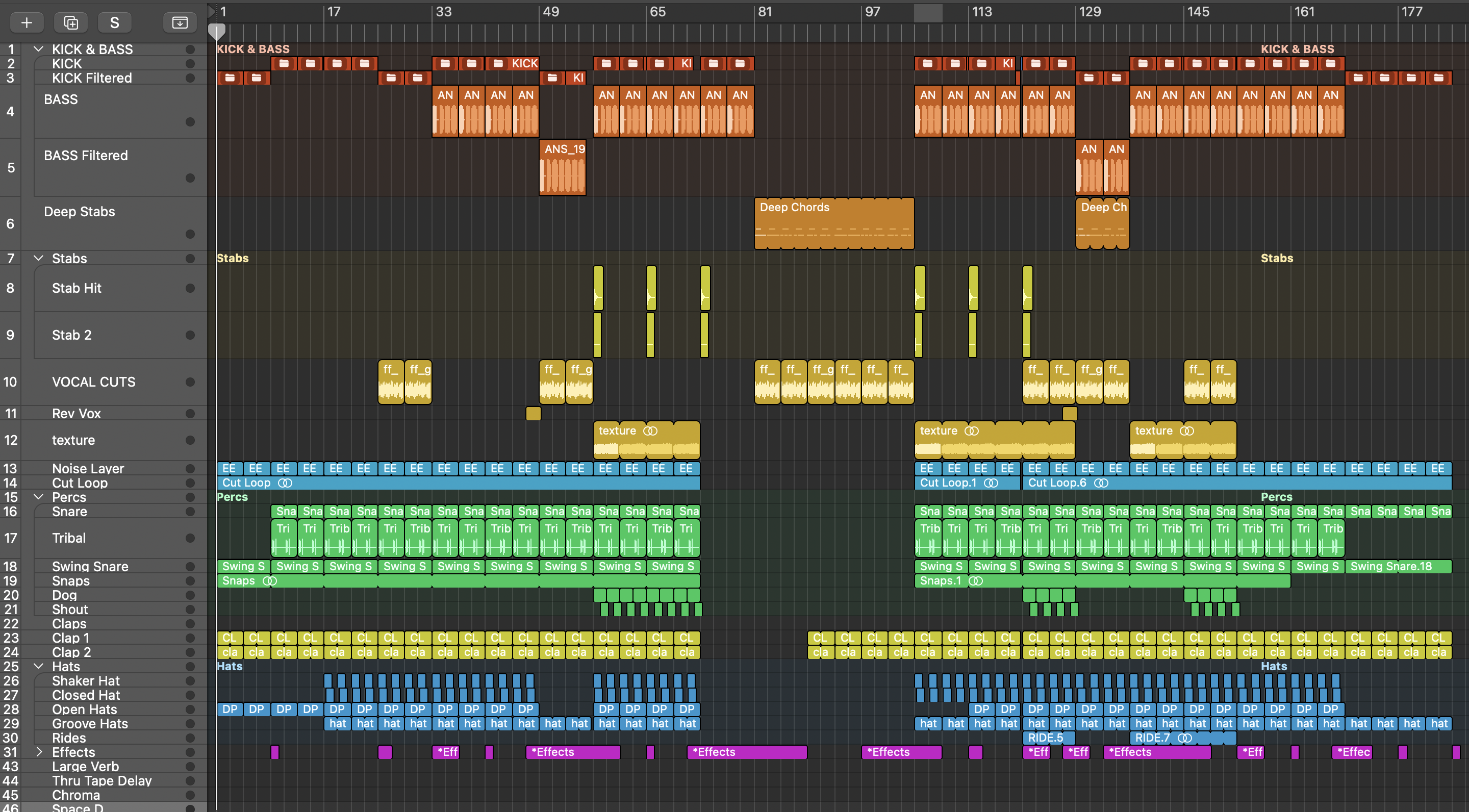Toggle the status dot on VOCAL CUTS track
The height and width of the screenshot is (812, 1469).
pyautogui.click(x=190, y=382)
